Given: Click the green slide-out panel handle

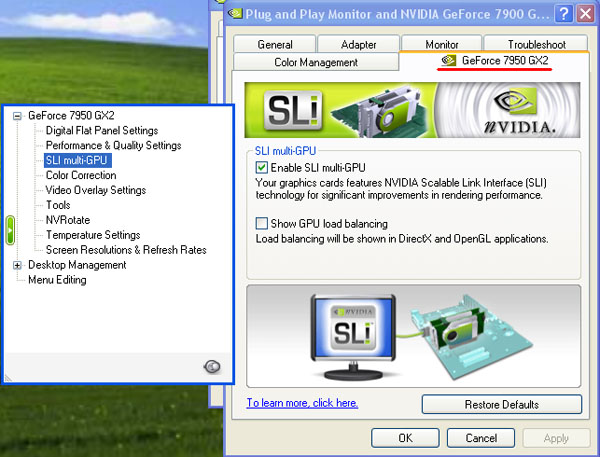Looking at the screenshot, I should [10, 230].
